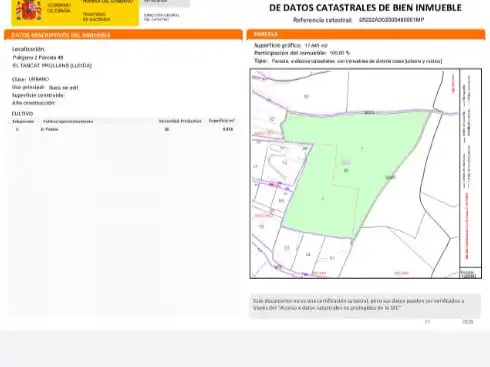
Task: Click the "Cultivo/aprovechamiento" column header
Action: pos(68,121)
